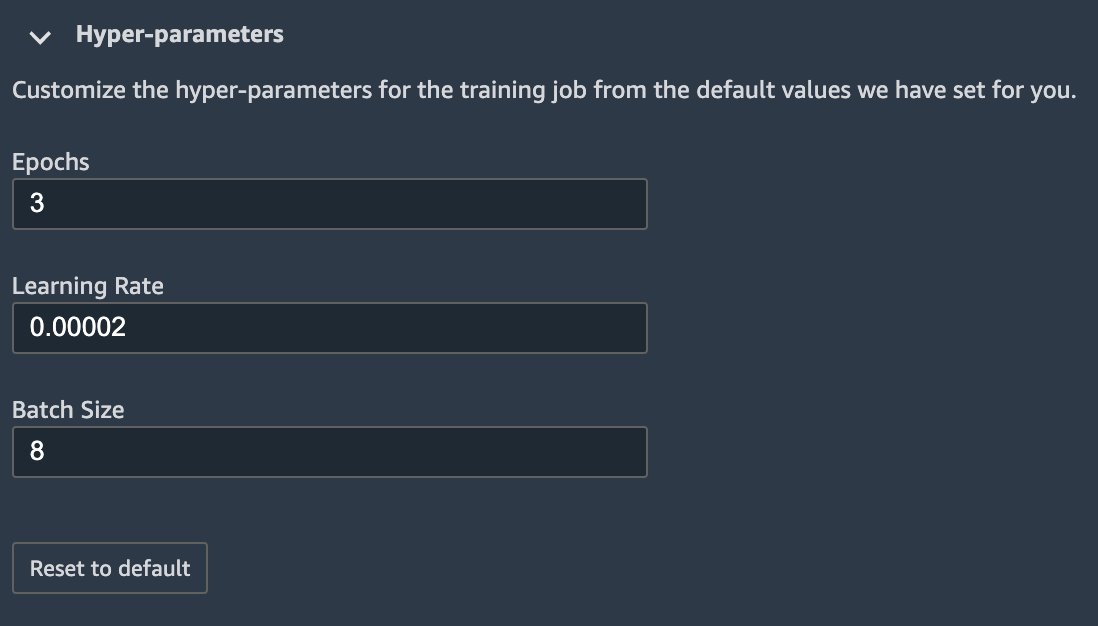Click the Batch Size label

[x=67, y=410]
